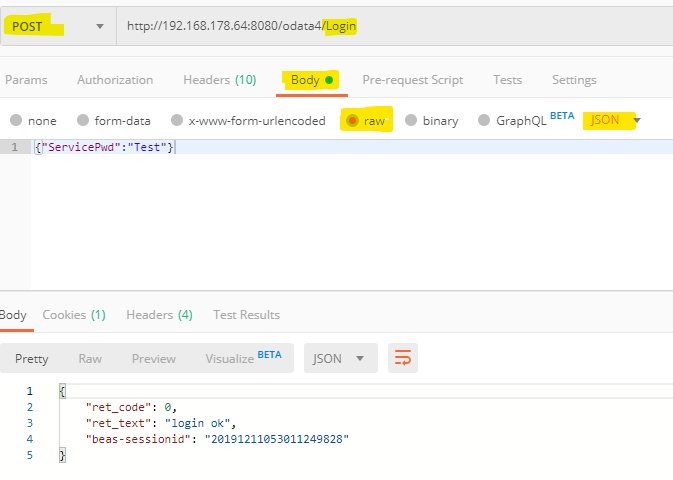Screen dimensions: 673x480
Task: Open the POST method dropdown
Action: (57, 26)
